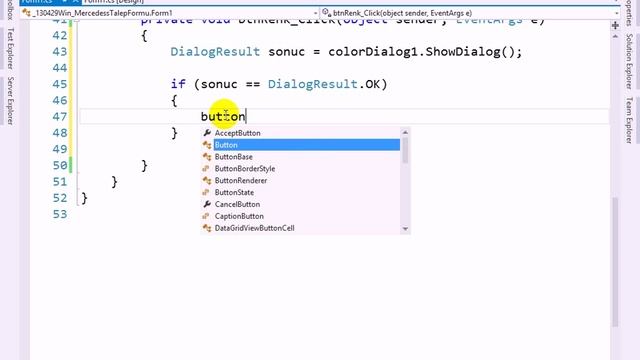Viewport: 640px width, 360px height.
Task: Click the class icon beside ButtonRenderer
Action: [207, 180]
